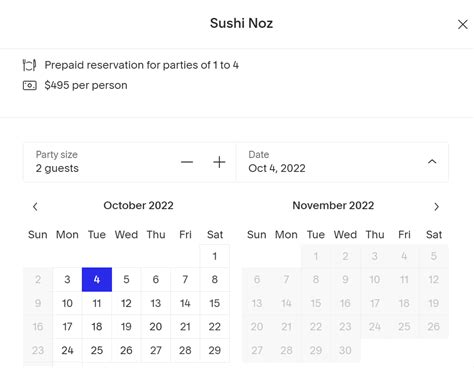Pick Monday October 10
The height and width of the screenshot is (368, 474).
(67, 303)
